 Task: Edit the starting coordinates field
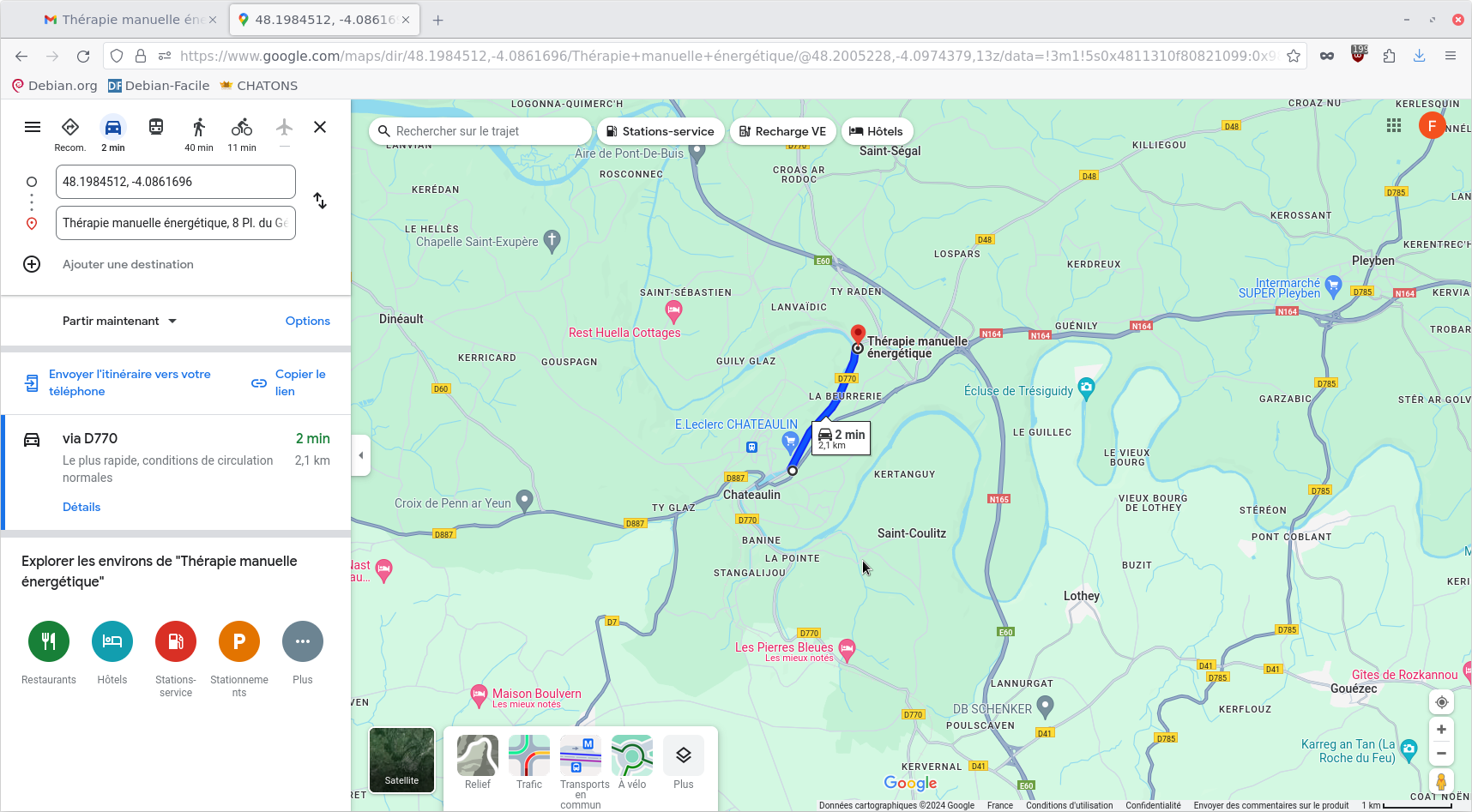(176, 182)
